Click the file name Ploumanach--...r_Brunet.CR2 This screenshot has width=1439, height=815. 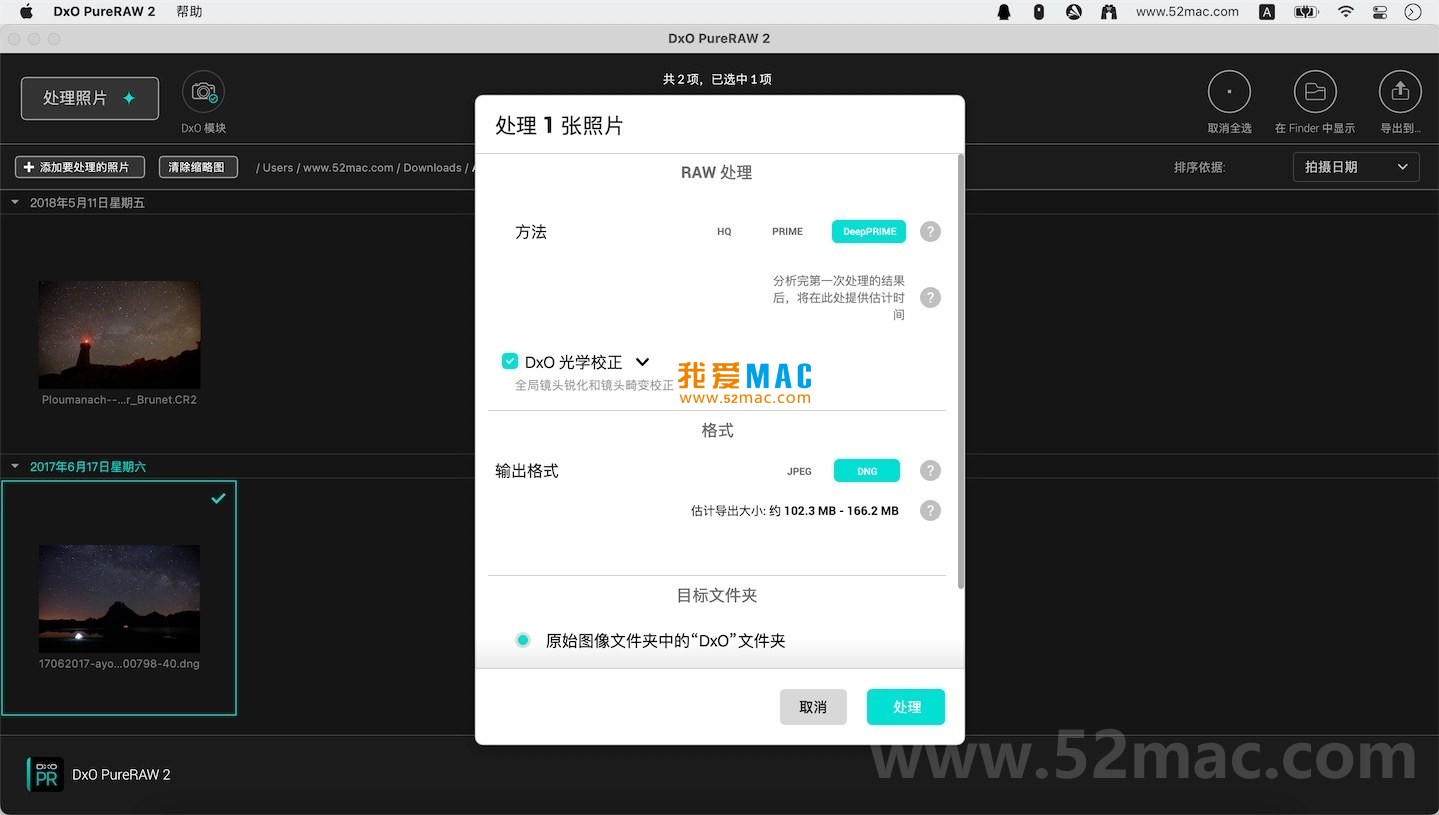click(x=119, y=400)
